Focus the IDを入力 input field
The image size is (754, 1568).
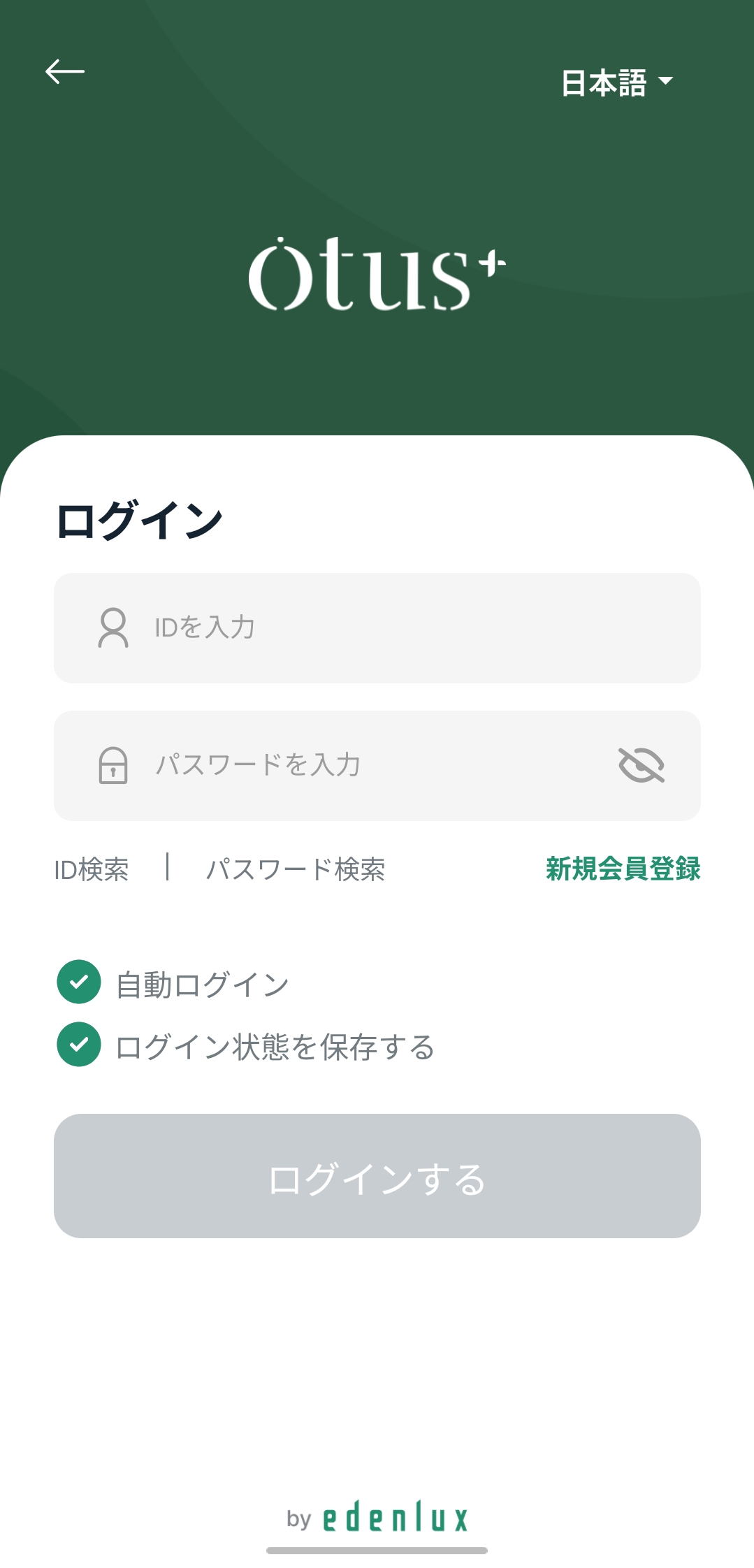[377, 628]
